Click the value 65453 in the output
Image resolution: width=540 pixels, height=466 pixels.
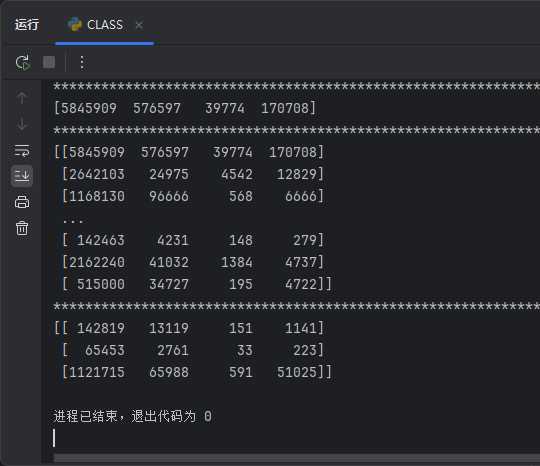[105, 350]
